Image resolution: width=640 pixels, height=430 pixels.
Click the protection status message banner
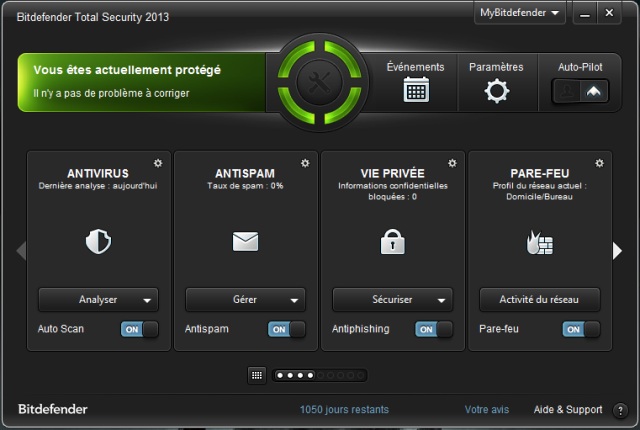click(142, 82)
